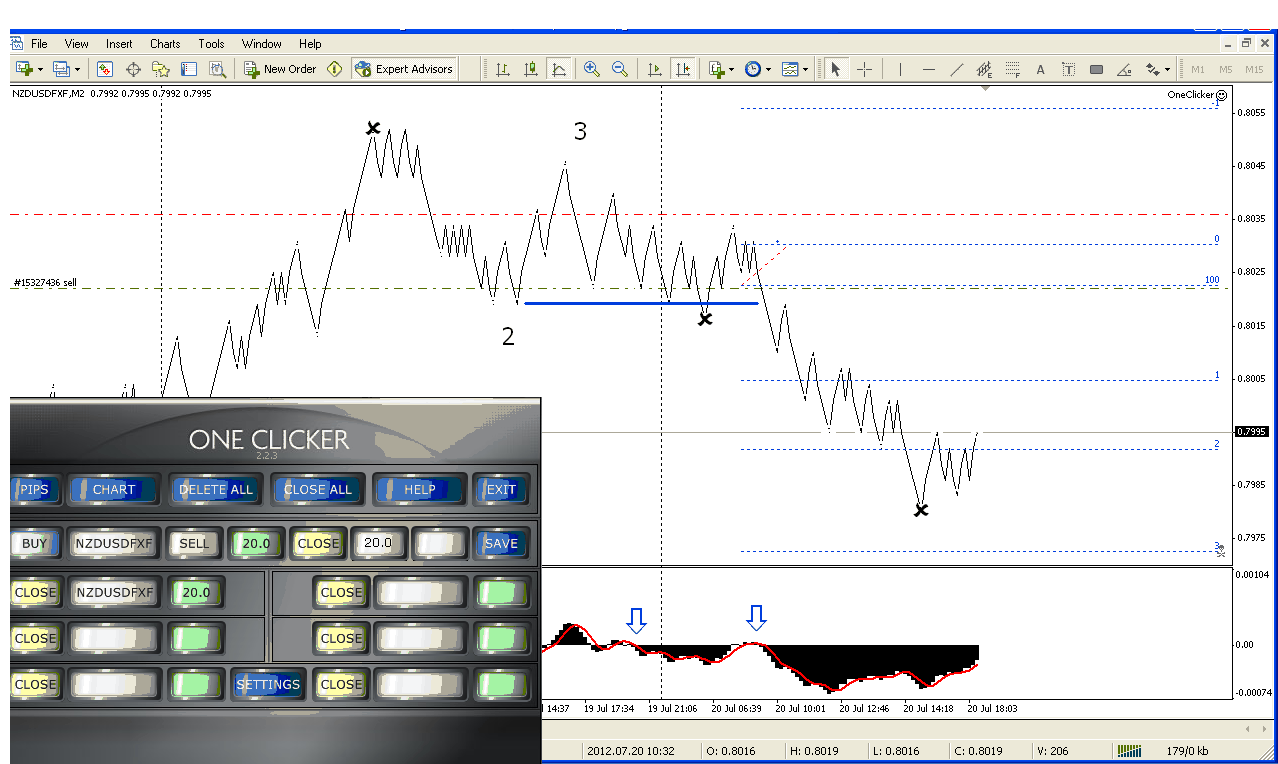Open the Tools menu
The image size is (1278, 764).
[x=211, y=44]
